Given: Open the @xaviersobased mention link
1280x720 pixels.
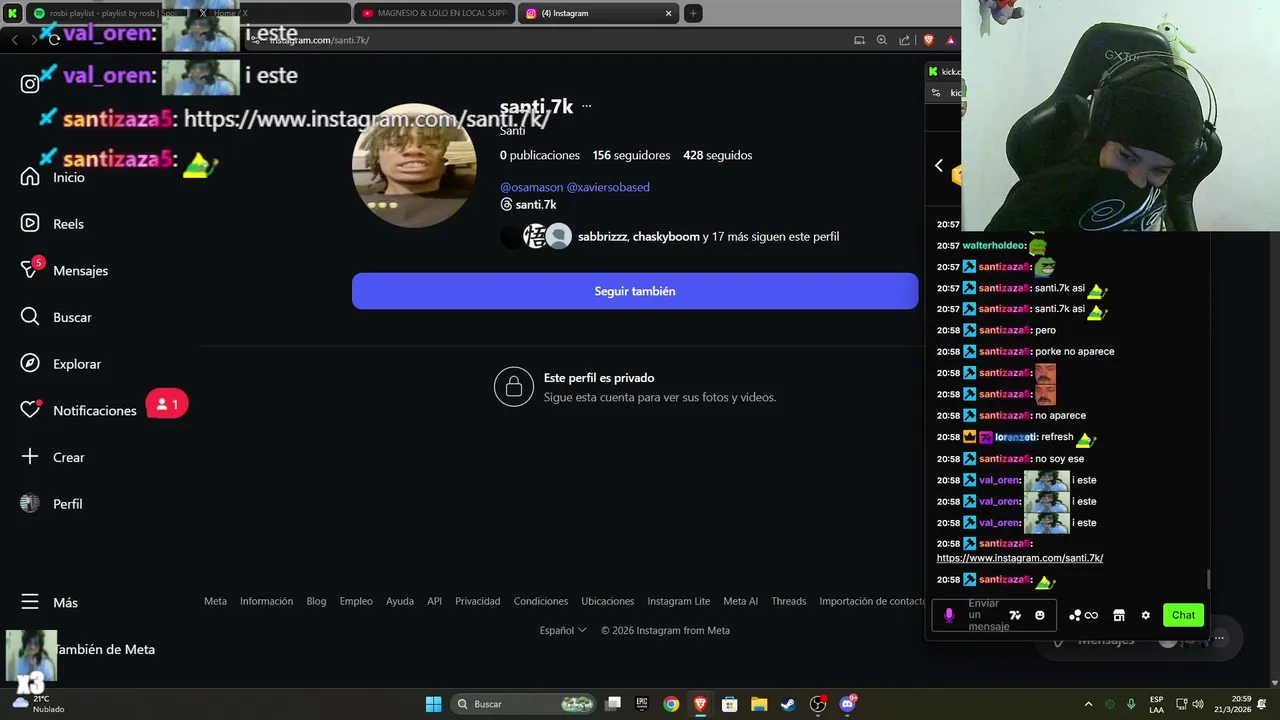Looking at the screenshot, I should (608, 187).
